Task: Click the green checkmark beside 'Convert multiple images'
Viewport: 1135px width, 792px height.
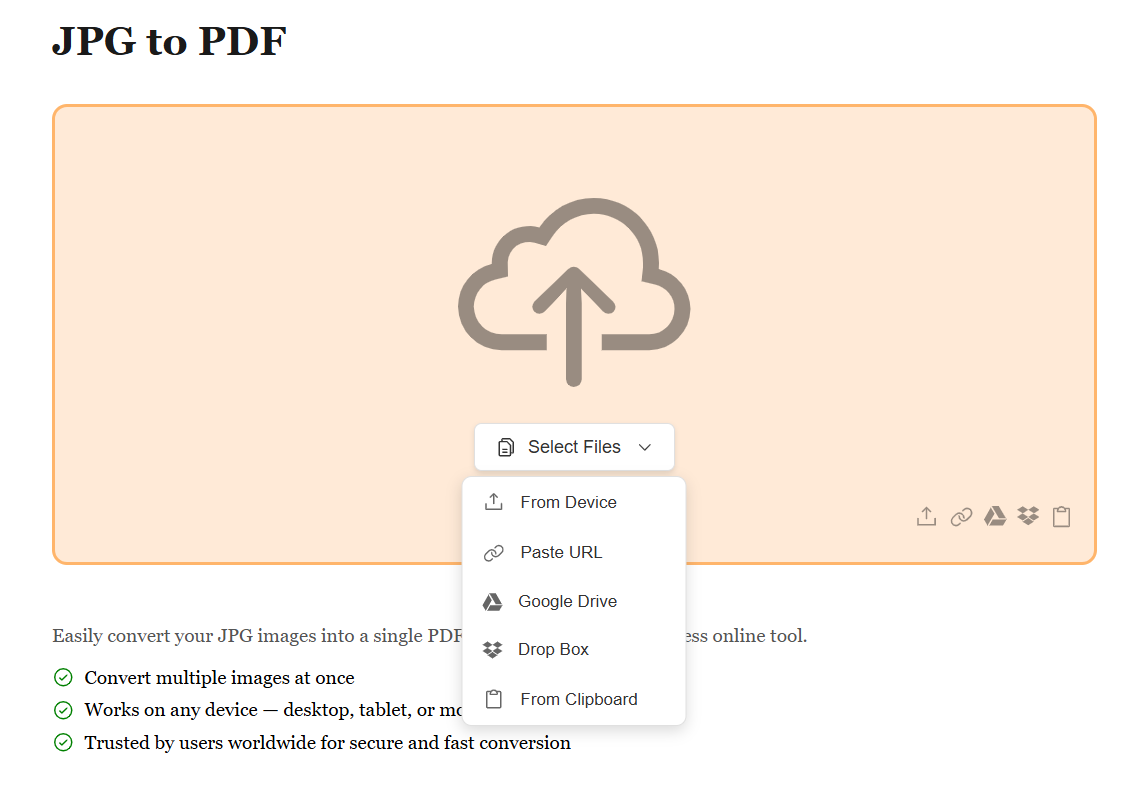Action: pyautogui.click(x=63, y=678)
